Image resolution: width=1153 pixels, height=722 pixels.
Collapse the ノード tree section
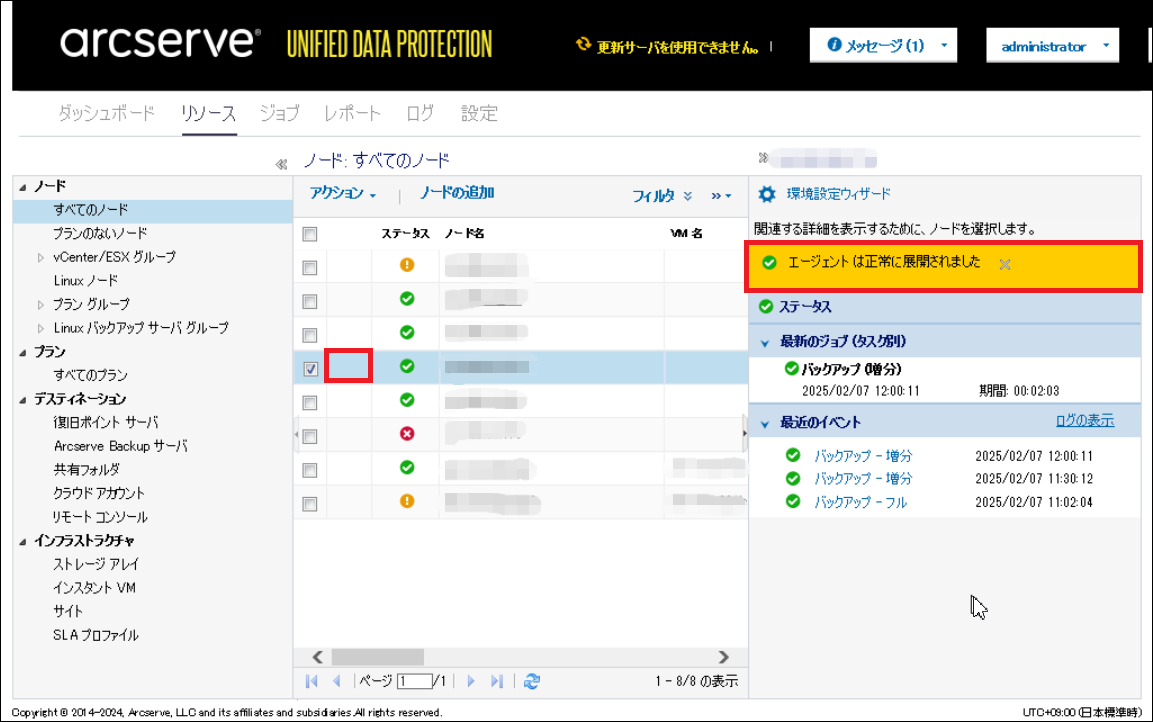coord(23,187)
